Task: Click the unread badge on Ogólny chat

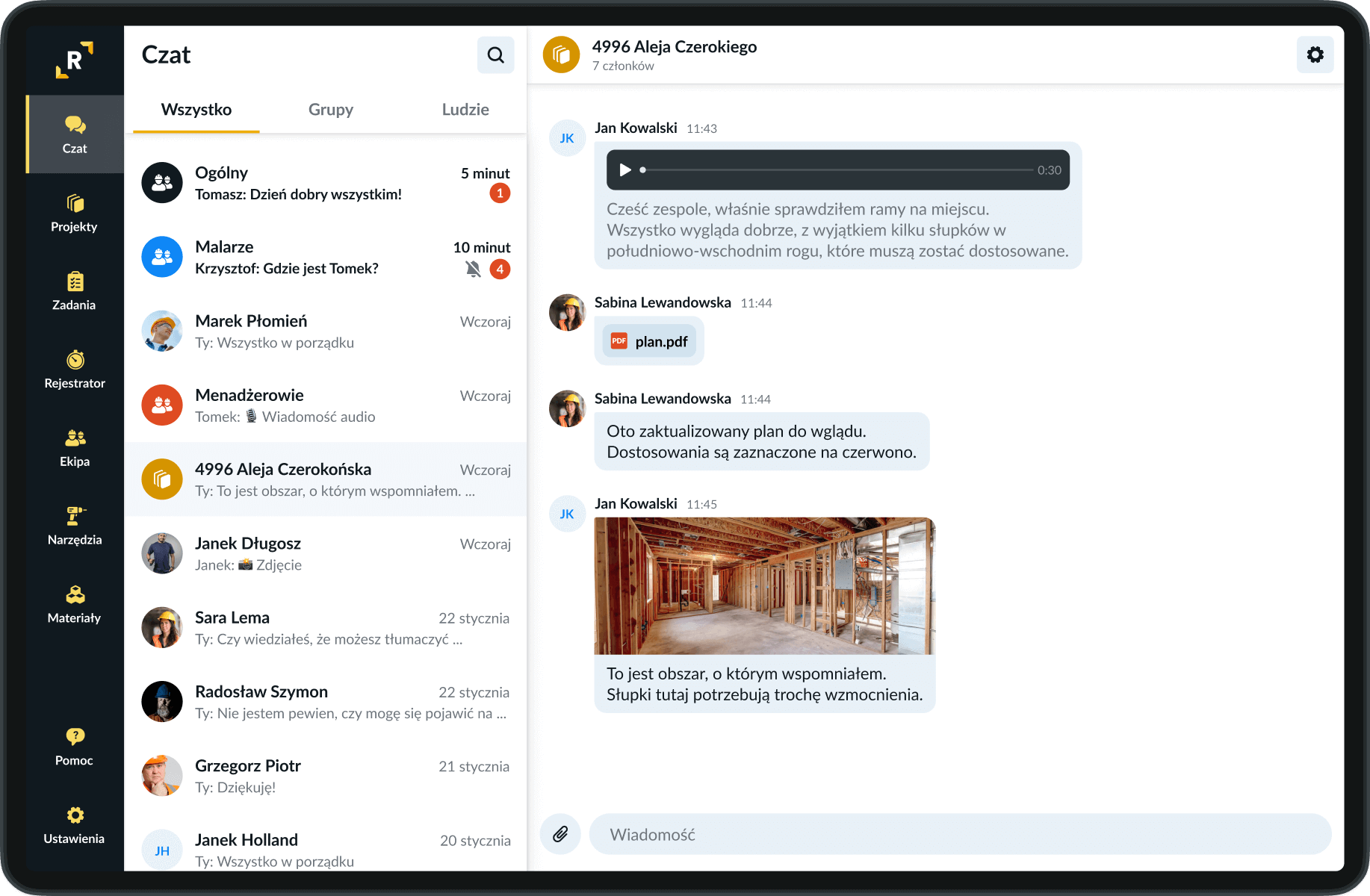Action: (x=500, y=193)
